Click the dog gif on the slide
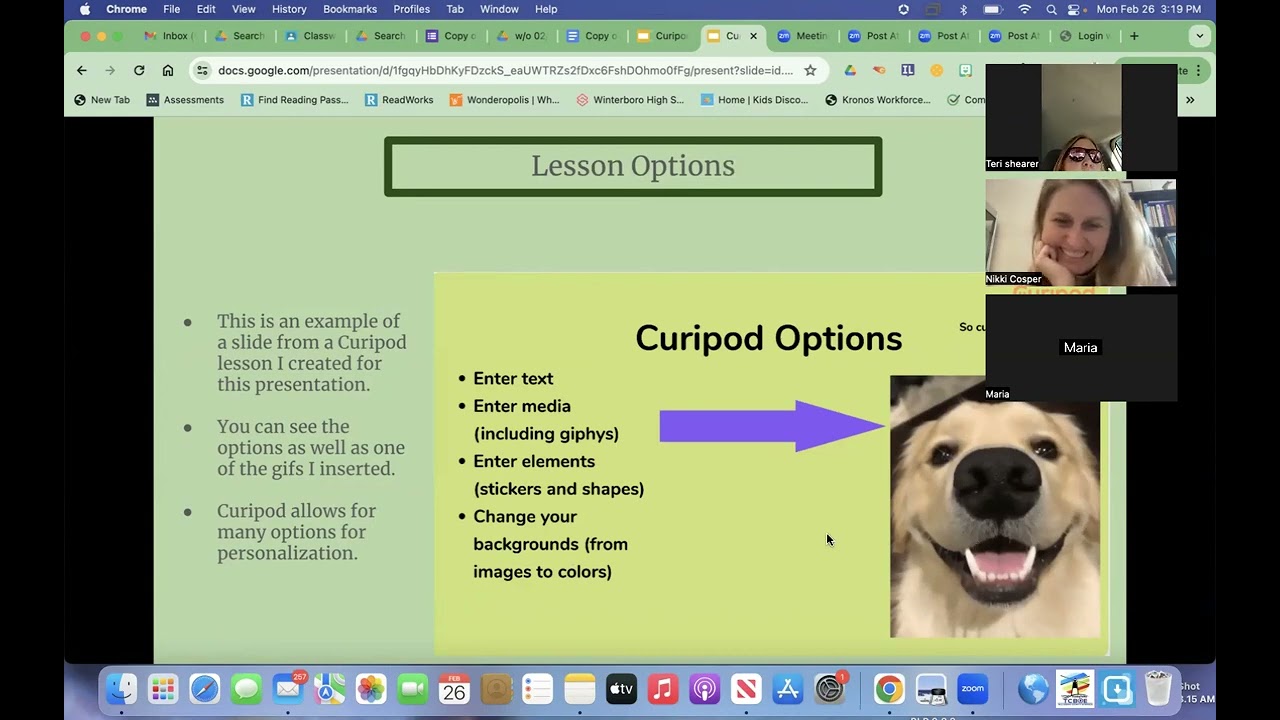The image size is (1280, 720). point(995,506)
